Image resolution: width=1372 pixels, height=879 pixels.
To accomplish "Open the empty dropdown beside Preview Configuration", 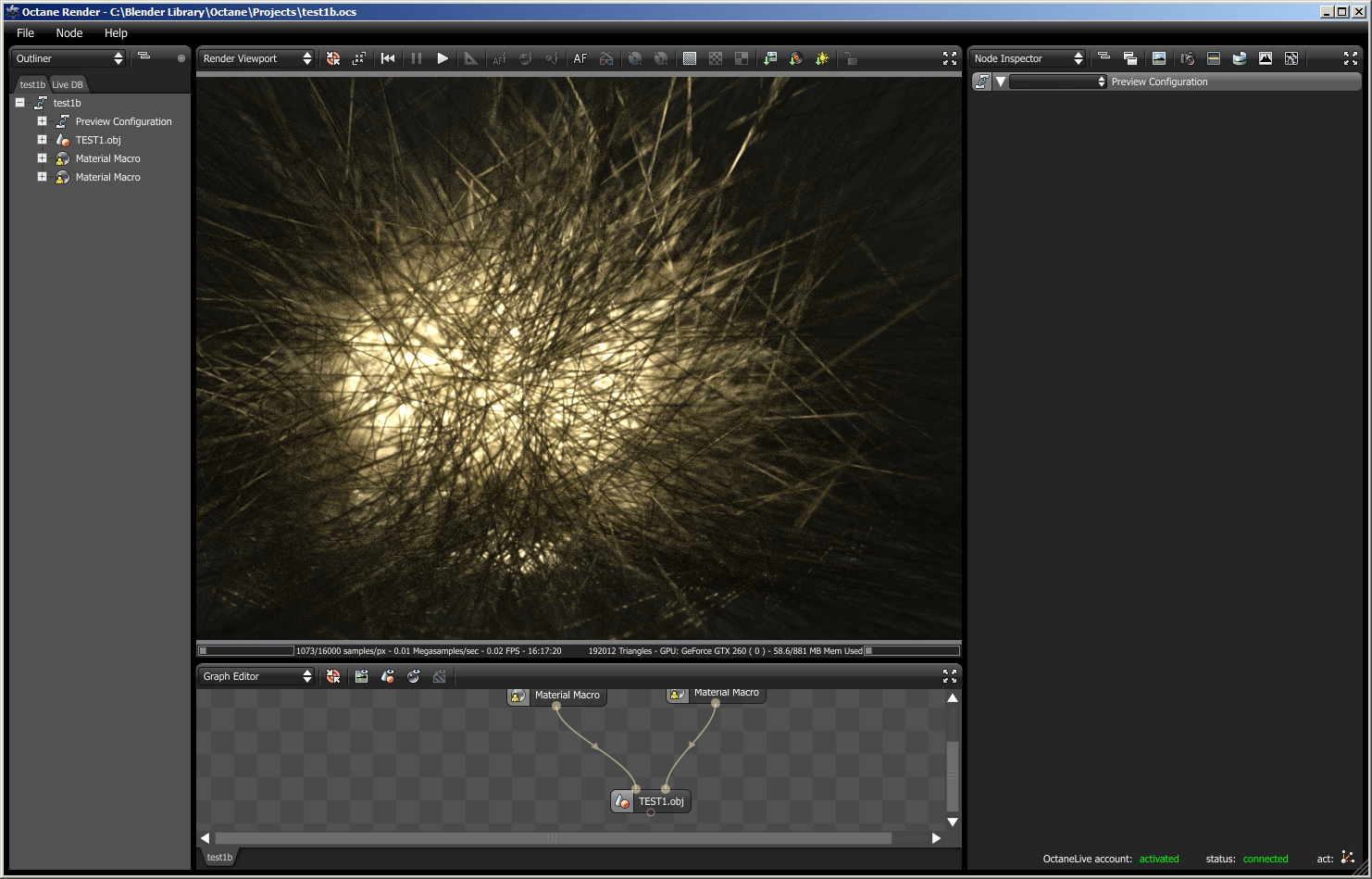I will [1058, 82].
